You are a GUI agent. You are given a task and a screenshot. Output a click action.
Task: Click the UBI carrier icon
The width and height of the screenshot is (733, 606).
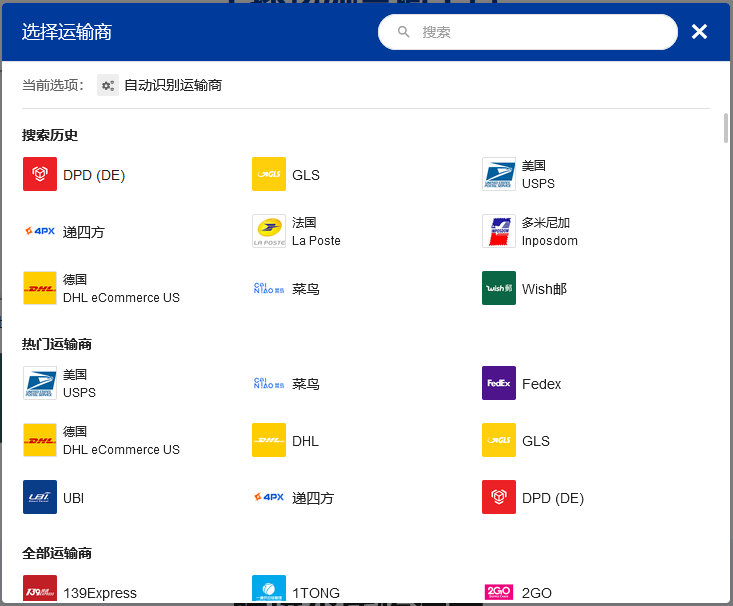(40, 497)
